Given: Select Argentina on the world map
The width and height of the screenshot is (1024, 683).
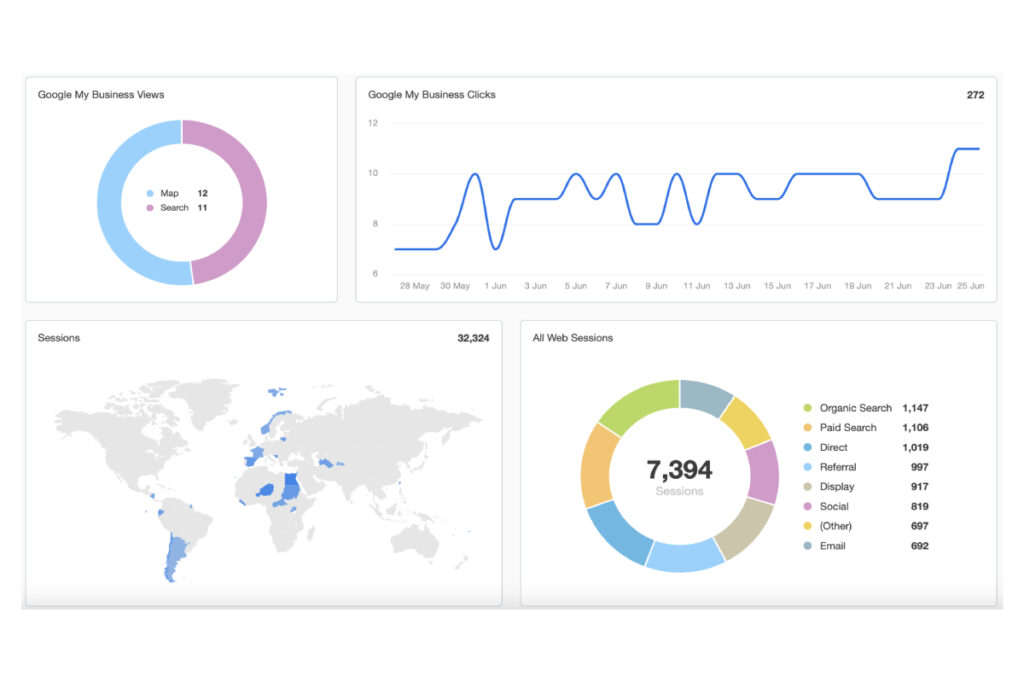Looking at the screenshot, I should pos(176,558).
